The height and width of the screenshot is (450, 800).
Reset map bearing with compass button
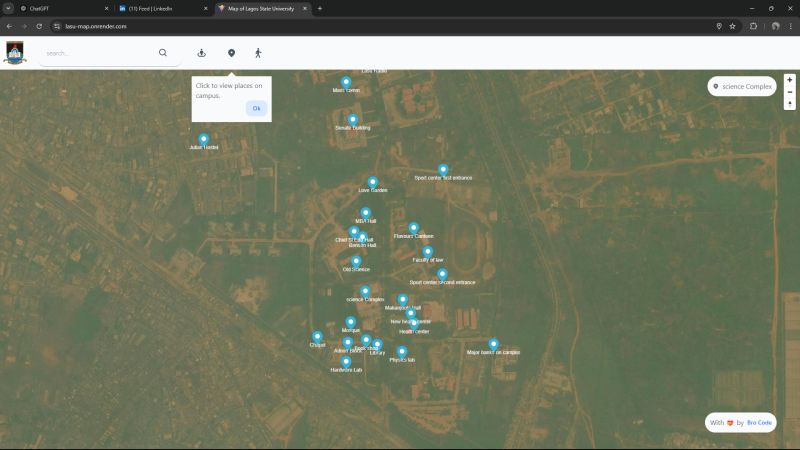click(790, 104)
